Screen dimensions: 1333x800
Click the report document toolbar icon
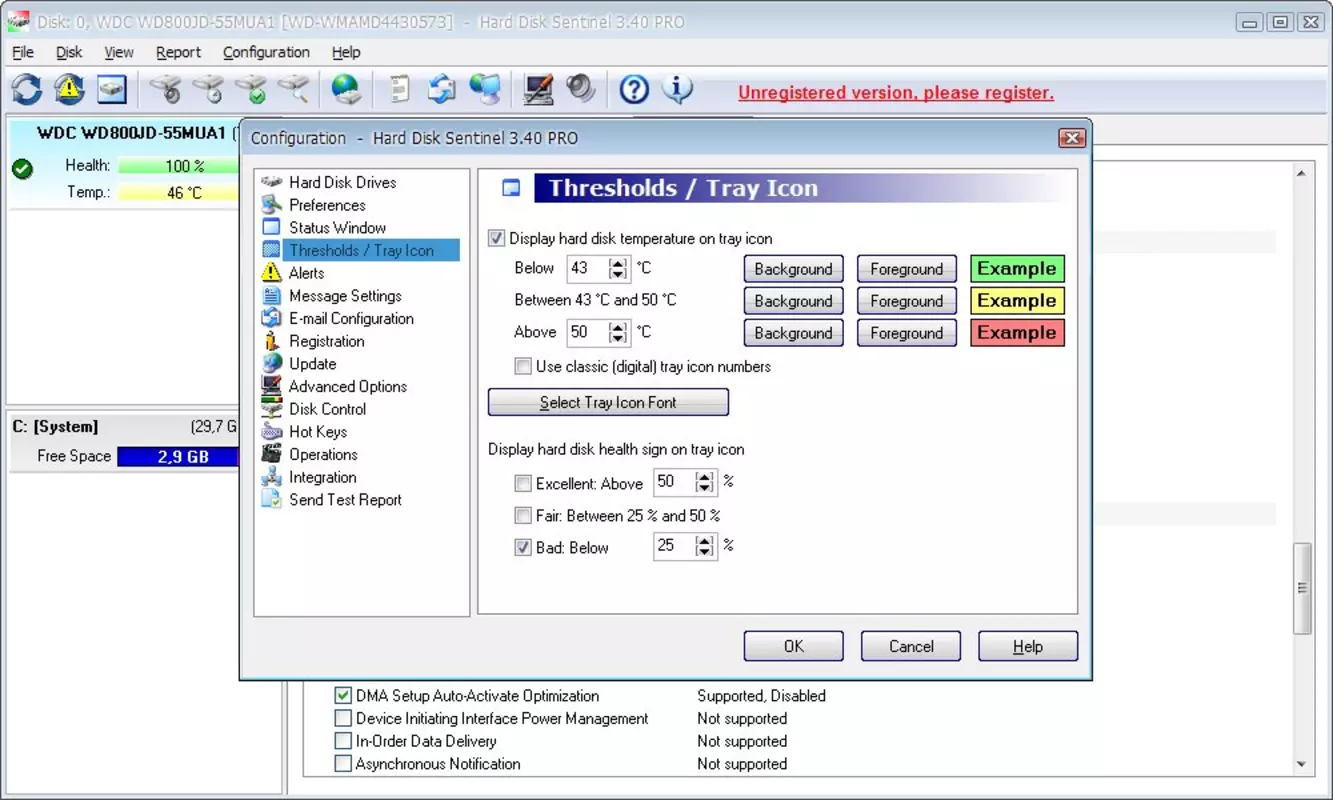[x=399, y=89]
